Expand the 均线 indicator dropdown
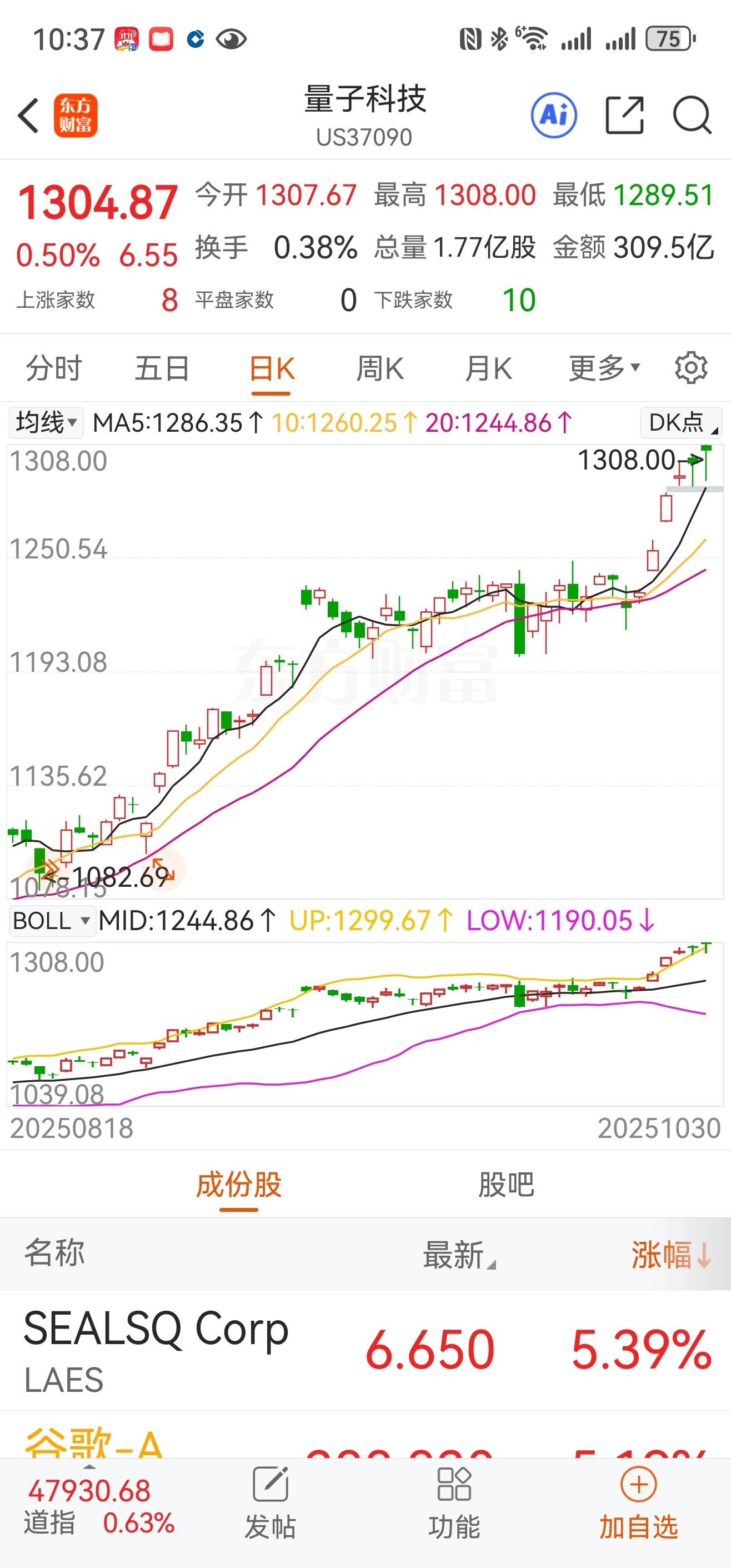Image resolution: width=731 pixels, height=1568 pixels. tap(46, 422)
